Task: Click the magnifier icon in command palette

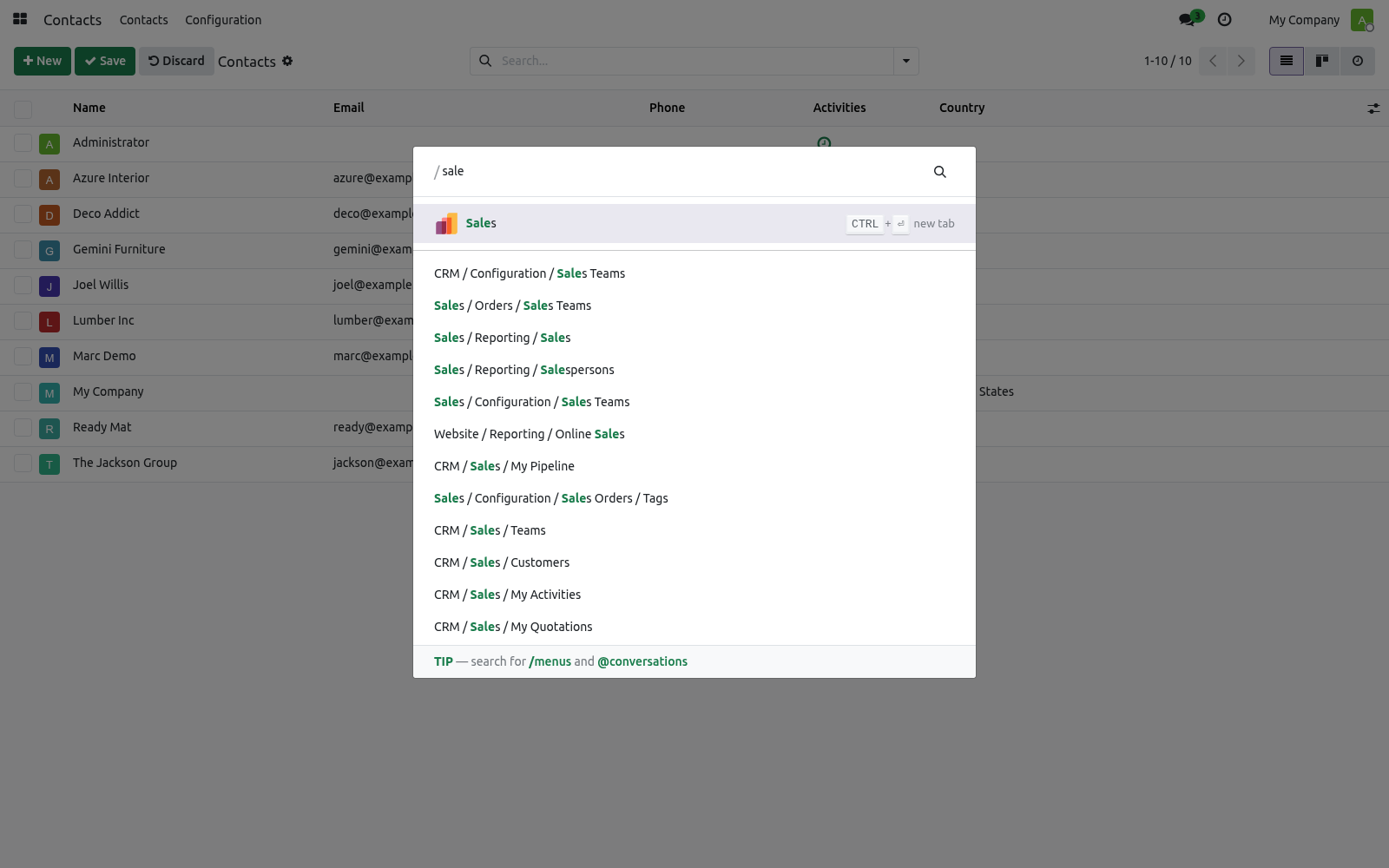Action: (x=940, y=172)
